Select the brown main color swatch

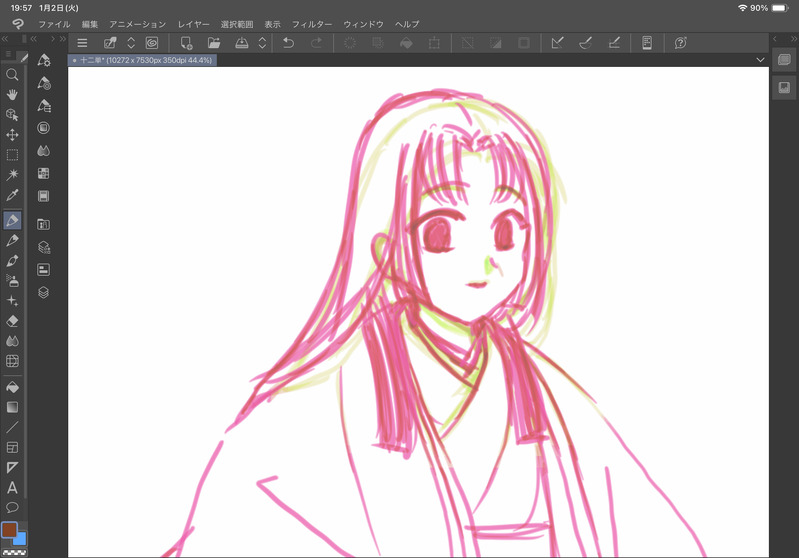[x=9, y=530]
